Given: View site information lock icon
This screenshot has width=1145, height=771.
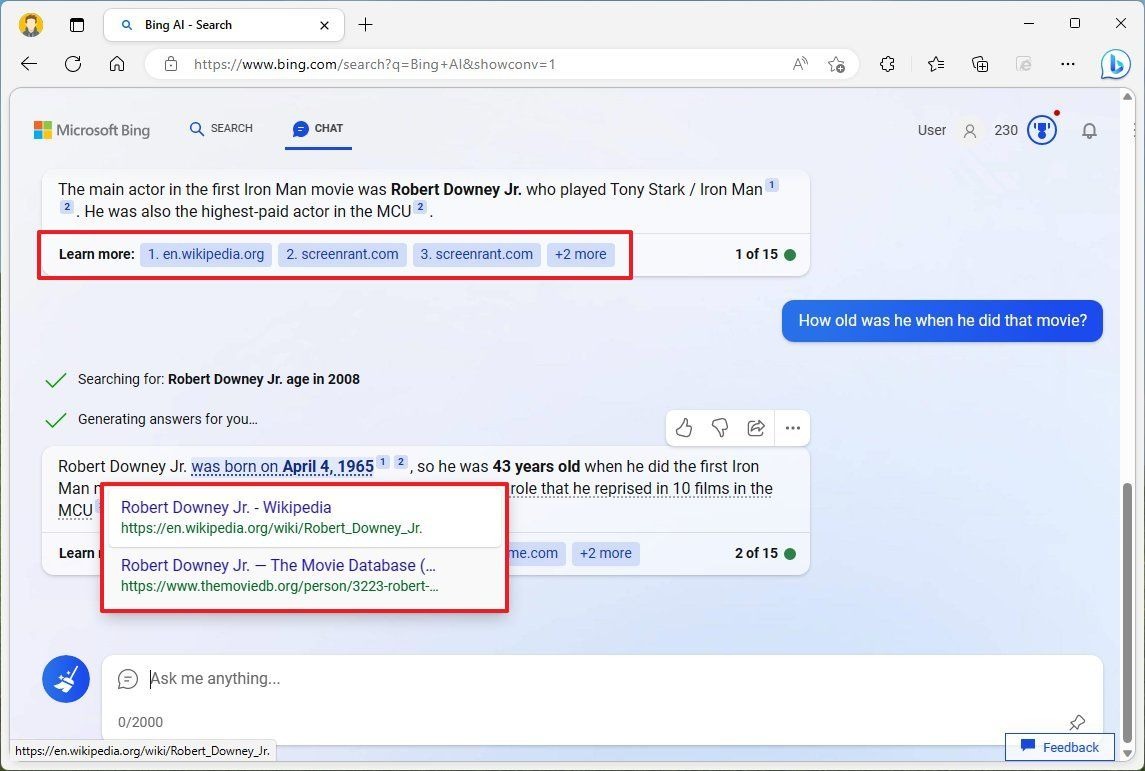Looking at the screenshot, I should (x=171, y=64).
